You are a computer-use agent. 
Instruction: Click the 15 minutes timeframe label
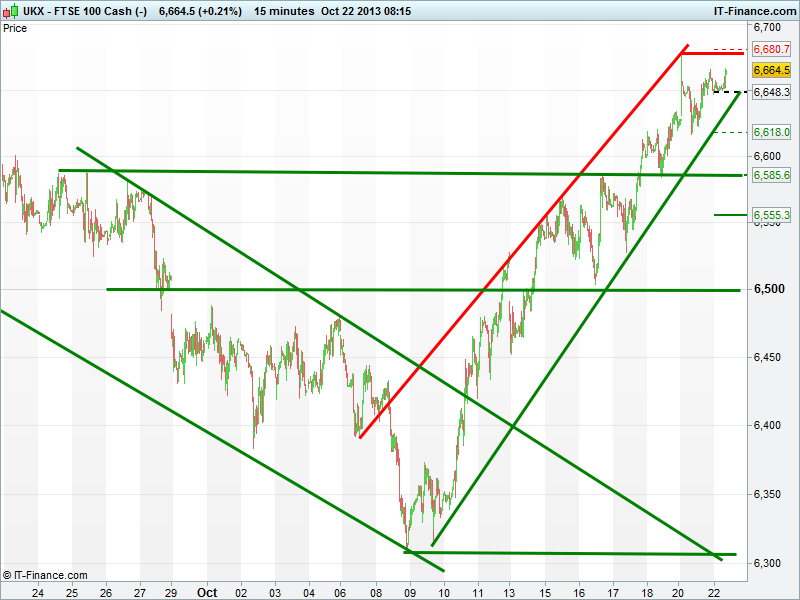(x=284, y=11)
